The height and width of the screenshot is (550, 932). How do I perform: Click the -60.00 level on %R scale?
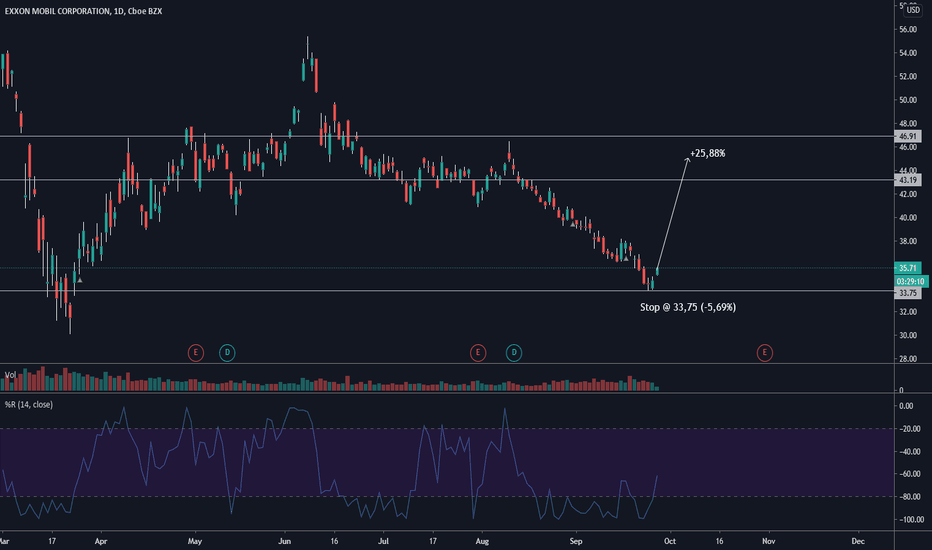click(x=909, y=474)
